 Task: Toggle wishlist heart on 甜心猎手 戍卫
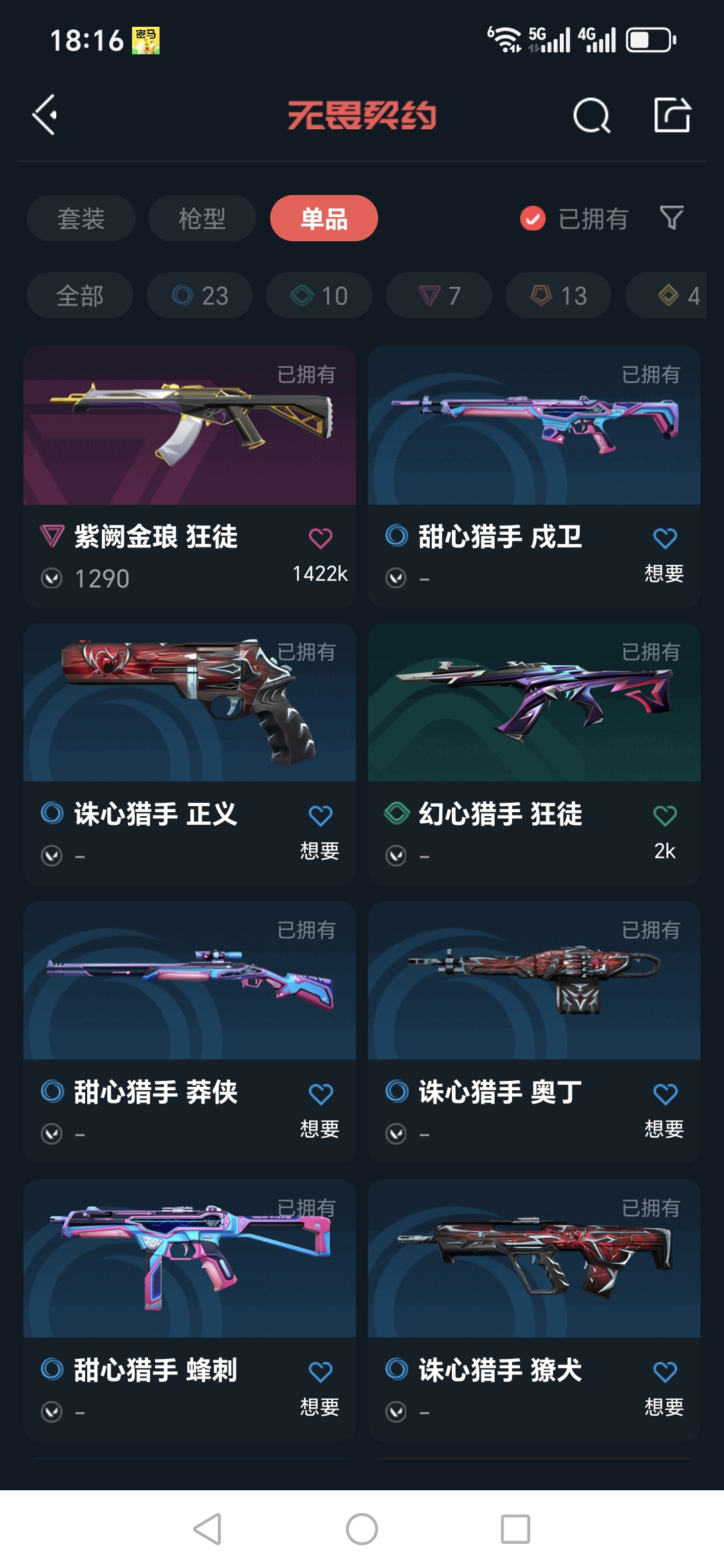[665, 538]
